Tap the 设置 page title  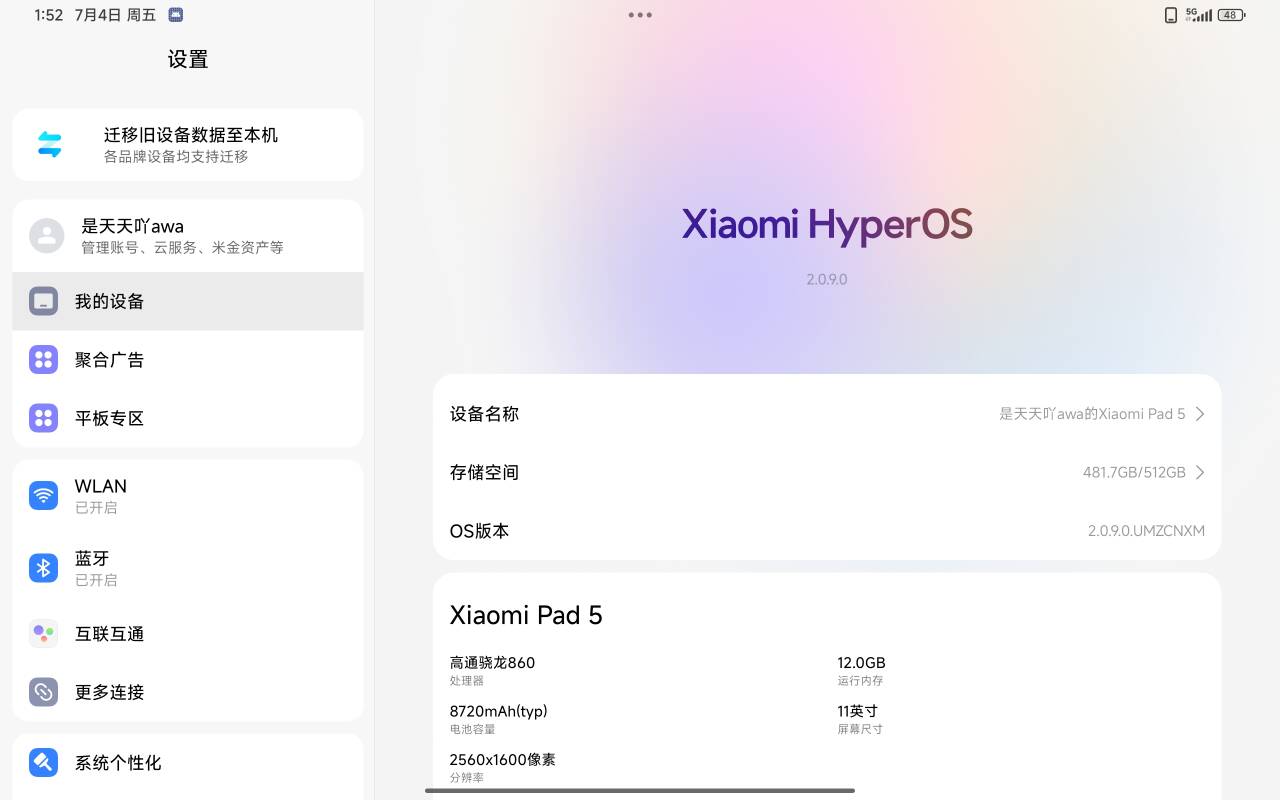[188, 59]
